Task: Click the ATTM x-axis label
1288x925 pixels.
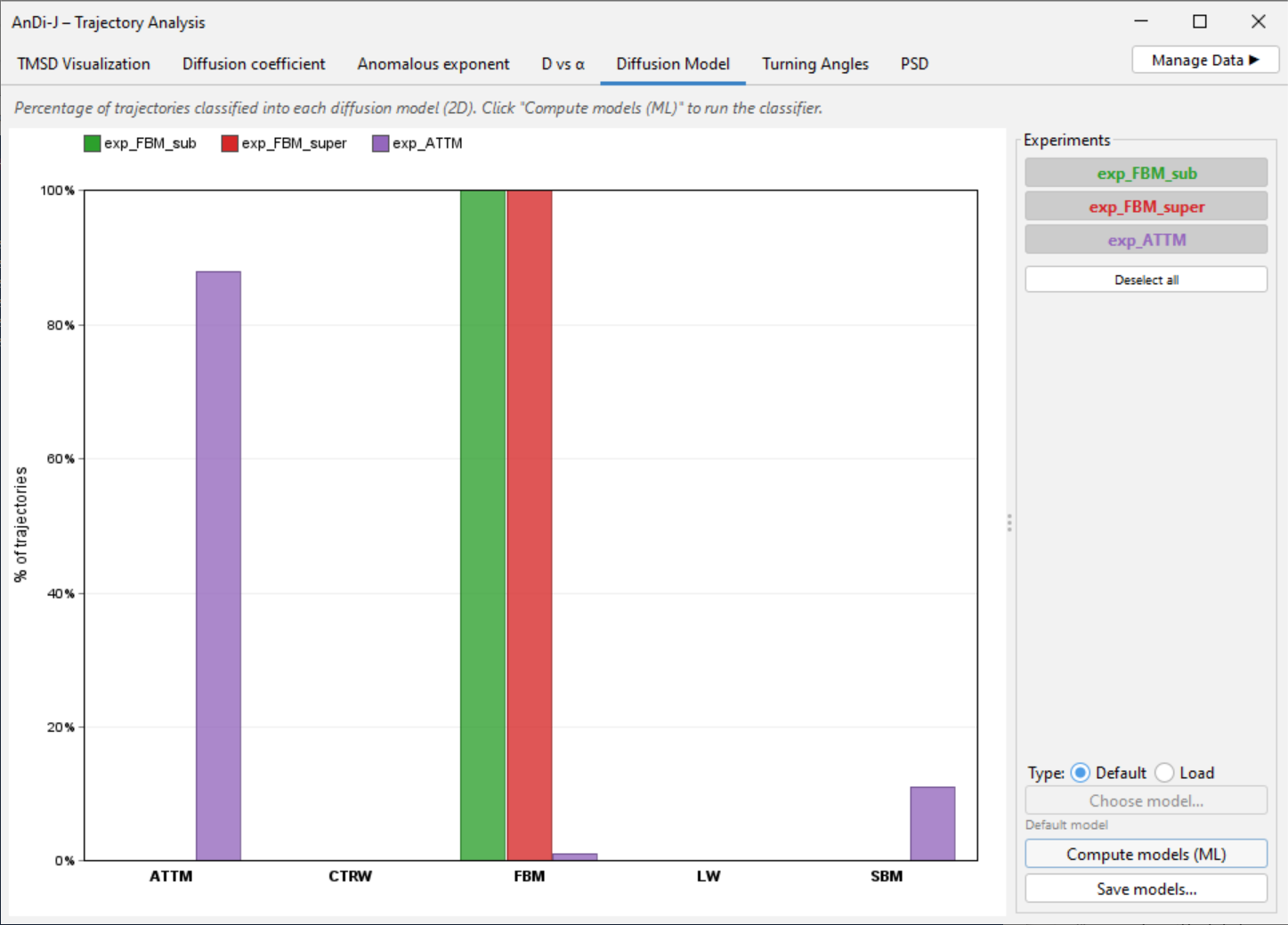Action: tap(171, 876)
